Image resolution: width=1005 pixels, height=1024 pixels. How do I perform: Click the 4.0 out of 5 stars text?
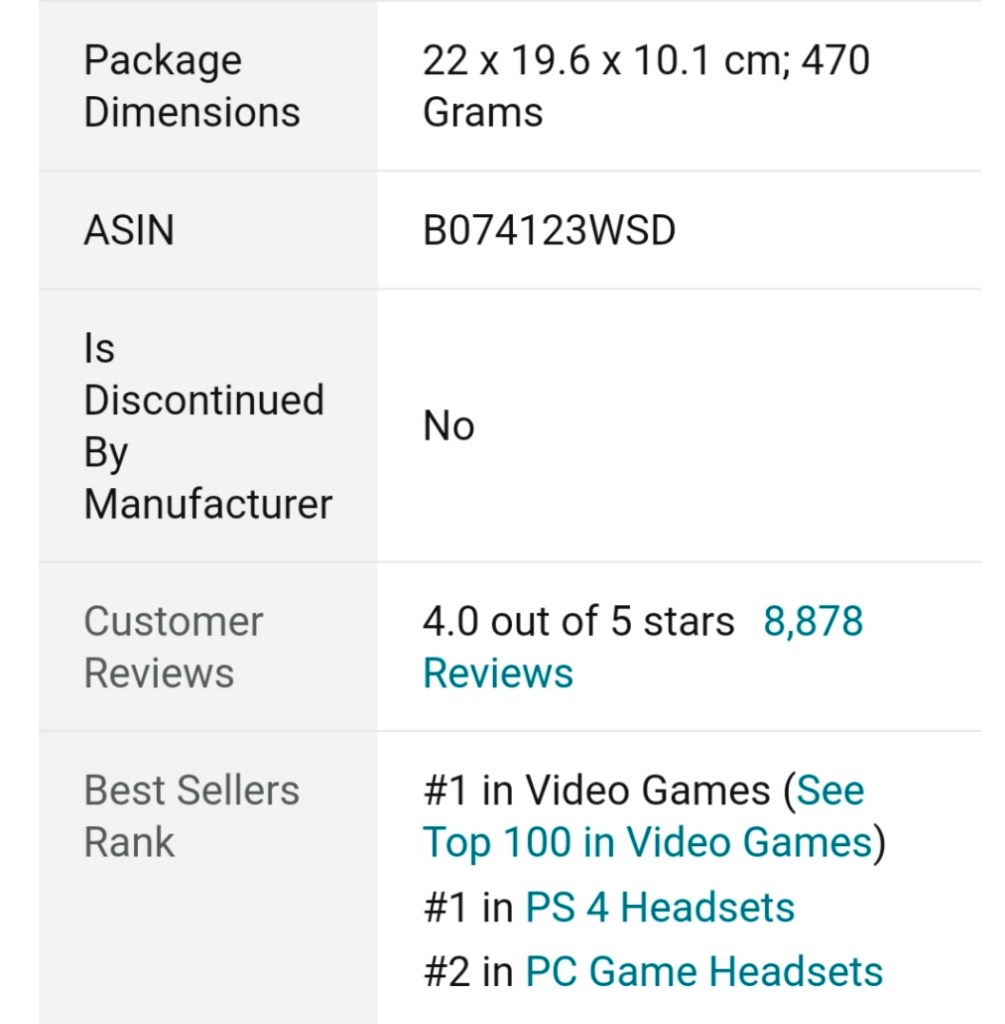coord(578,621)
